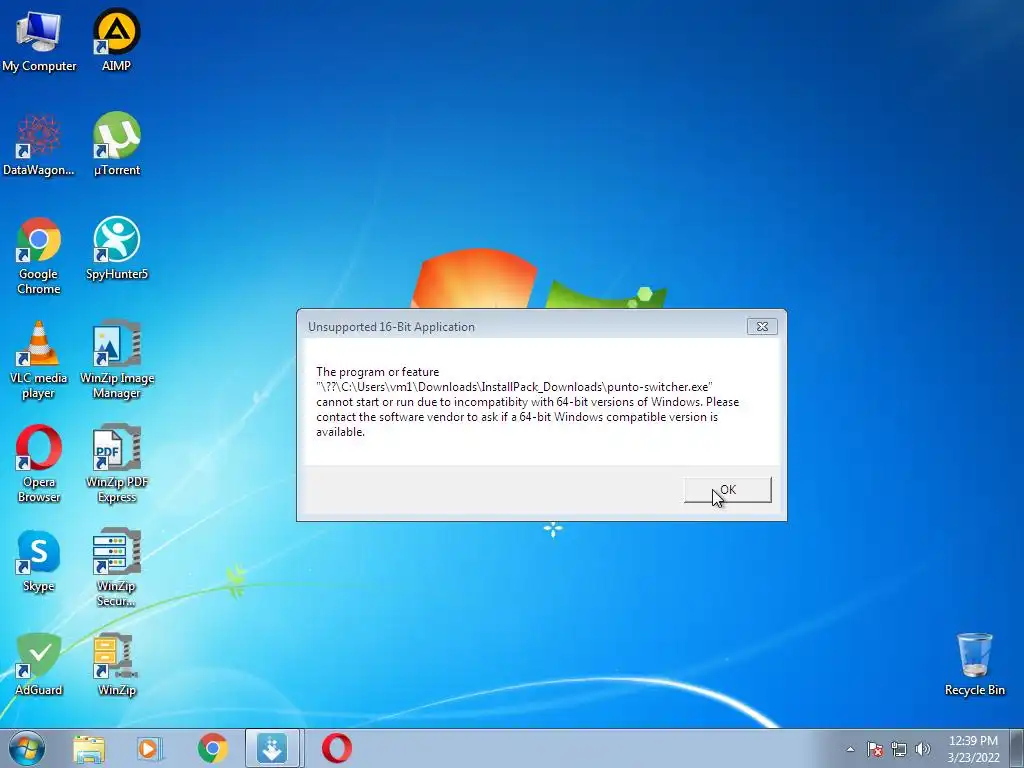The width and height of the screenshot is (1024, 768).
Task: Select the AIMP desktop shortcut
Action: [x=116, y=40]
